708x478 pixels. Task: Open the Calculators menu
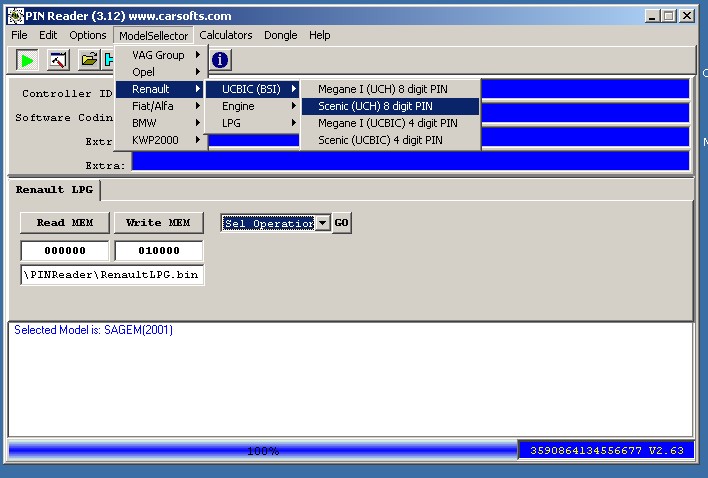pos(226,35)
